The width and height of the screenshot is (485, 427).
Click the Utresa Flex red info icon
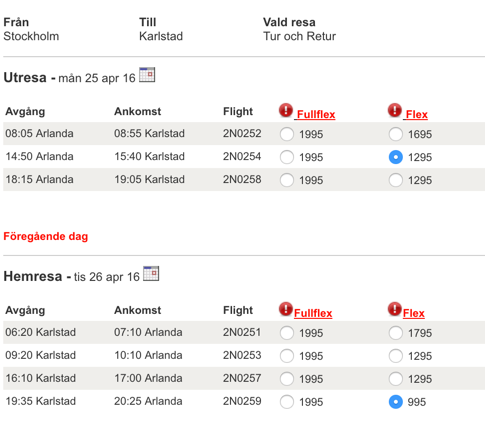click(395, 110)
